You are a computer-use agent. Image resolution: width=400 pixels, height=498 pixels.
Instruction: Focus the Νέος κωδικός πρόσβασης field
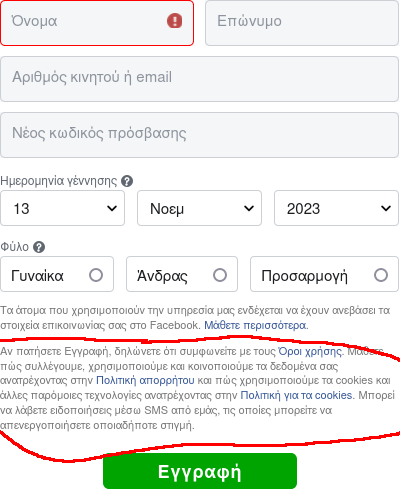(x=199, y=135)
